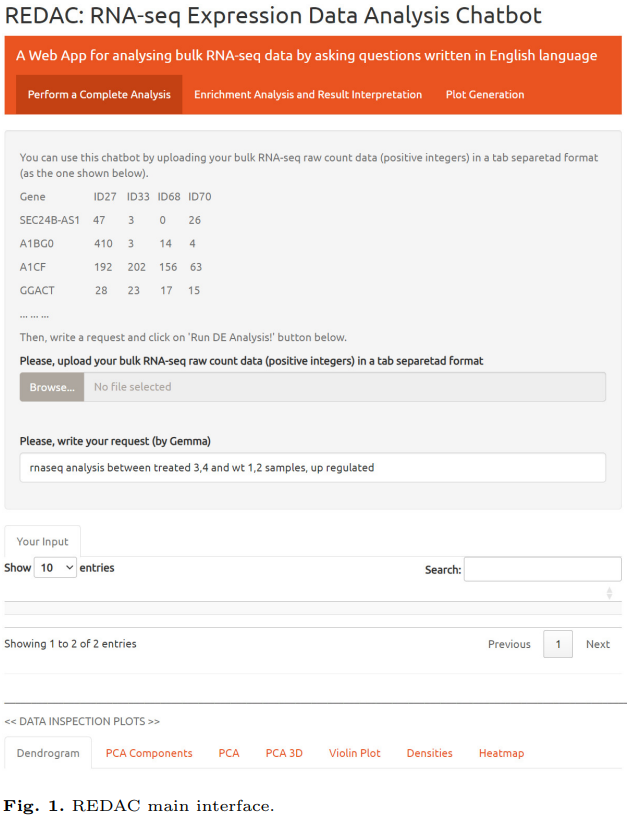Open the Violin Plot tab
Viewport: 640px width, 821px height.
[355, 753]
